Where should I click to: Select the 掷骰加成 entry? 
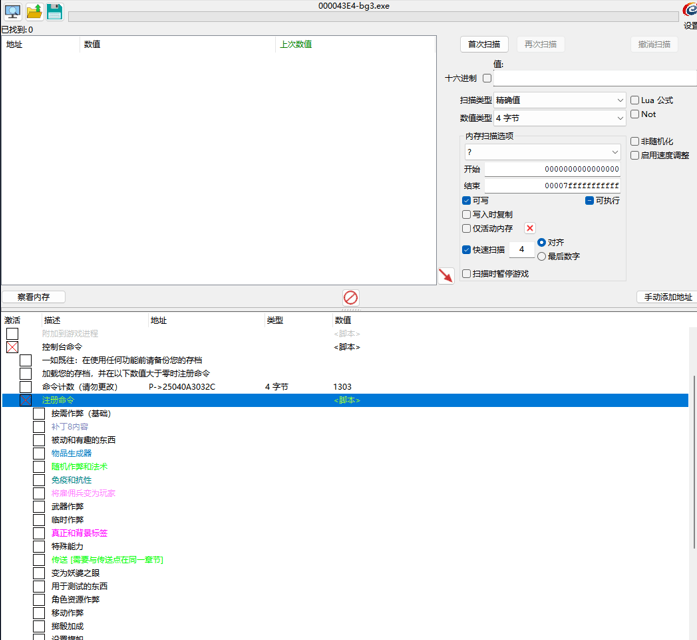(67, 626)
